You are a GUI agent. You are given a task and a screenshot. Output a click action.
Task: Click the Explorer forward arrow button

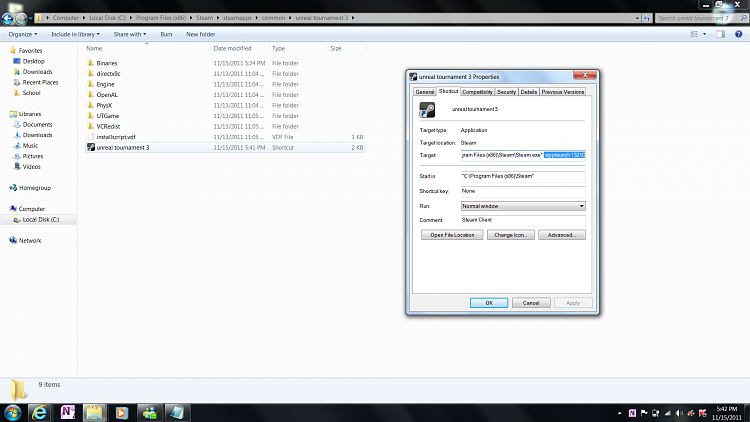[x=21, y=18]
